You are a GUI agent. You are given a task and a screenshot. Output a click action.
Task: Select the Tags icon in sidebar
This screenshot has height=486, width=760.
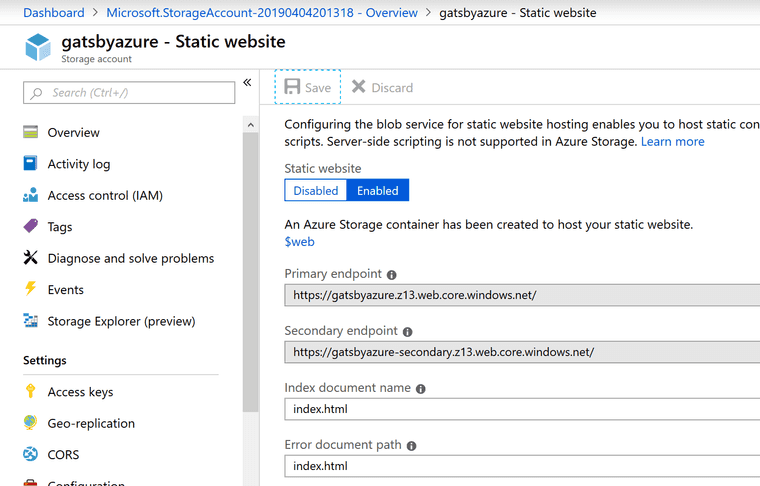(x=31, y=227)
